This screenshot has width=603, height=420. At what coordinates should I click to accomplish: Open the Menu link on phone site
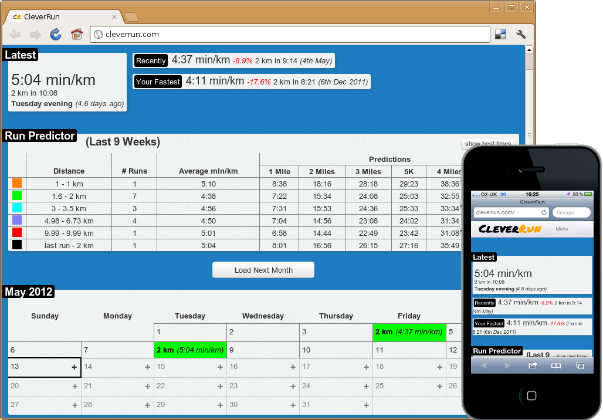[x=561, y=229]
